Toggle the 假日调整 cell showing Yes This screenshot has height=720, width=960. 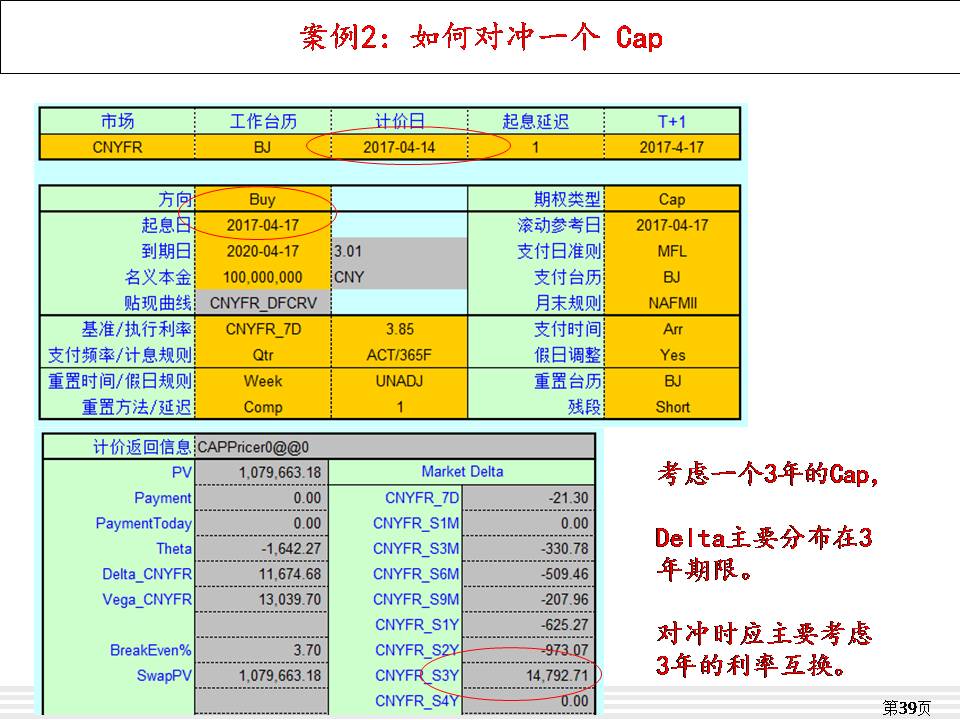click(x=672, y=355)
